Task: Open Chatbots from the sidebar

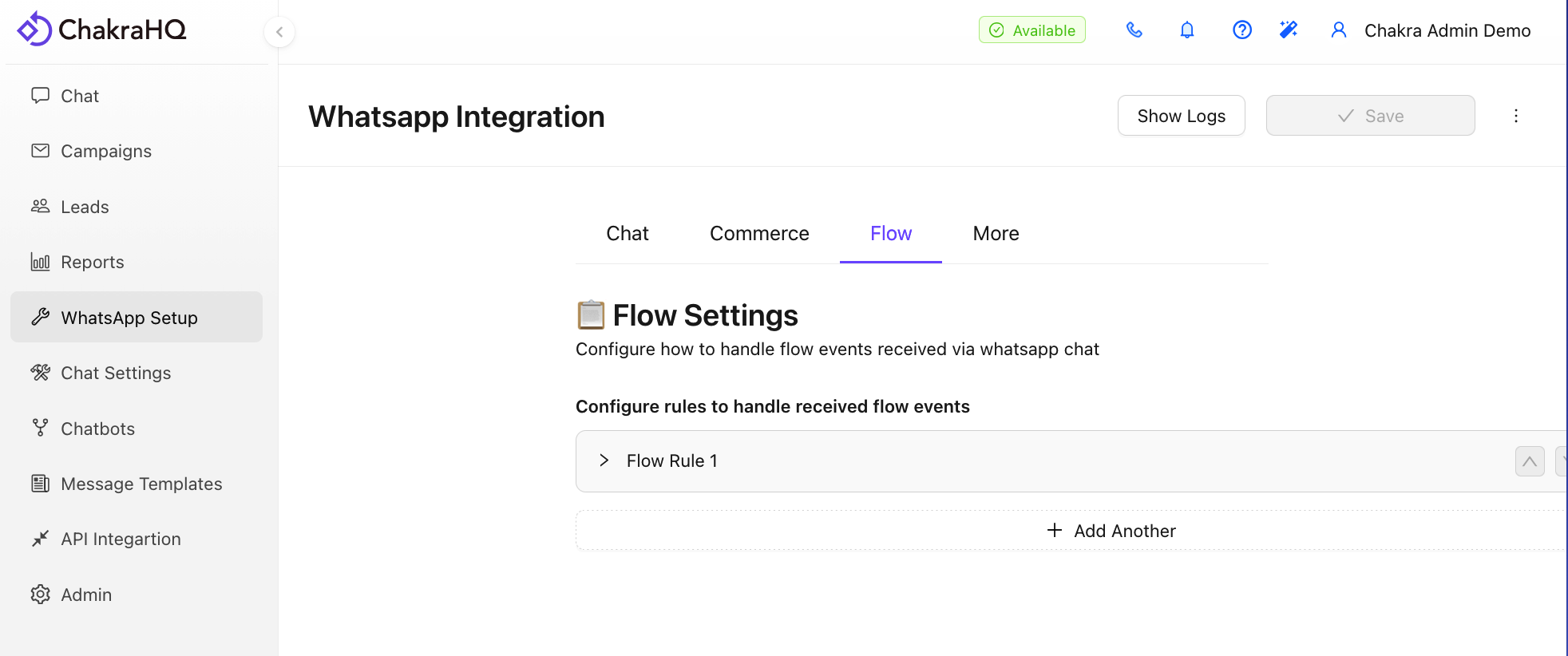Action: pyautogui.click(x=97, y=429)
